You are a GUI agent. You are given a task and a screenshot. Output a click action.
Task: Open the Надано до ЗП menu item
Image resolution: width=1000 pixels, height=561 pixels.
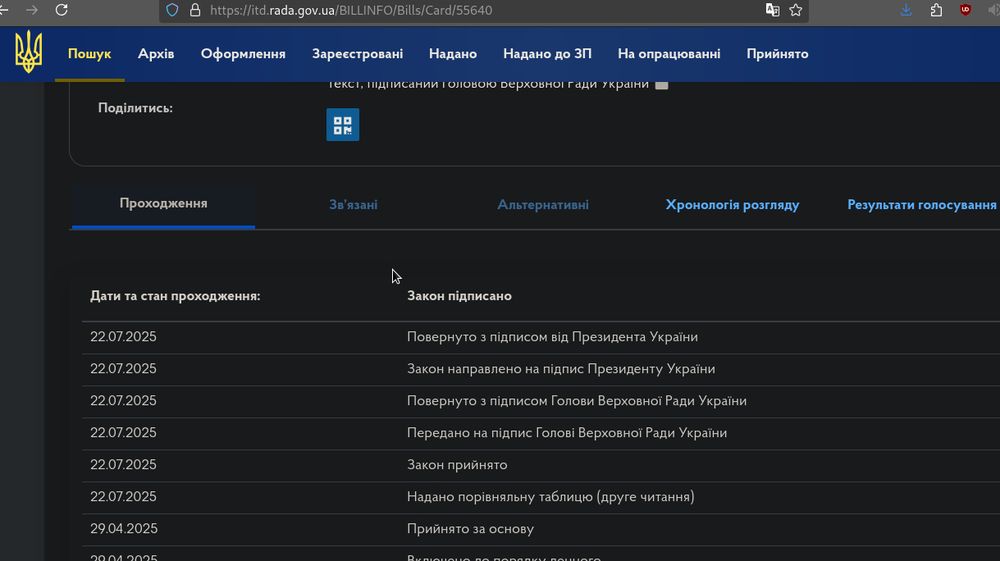(547, 54)
